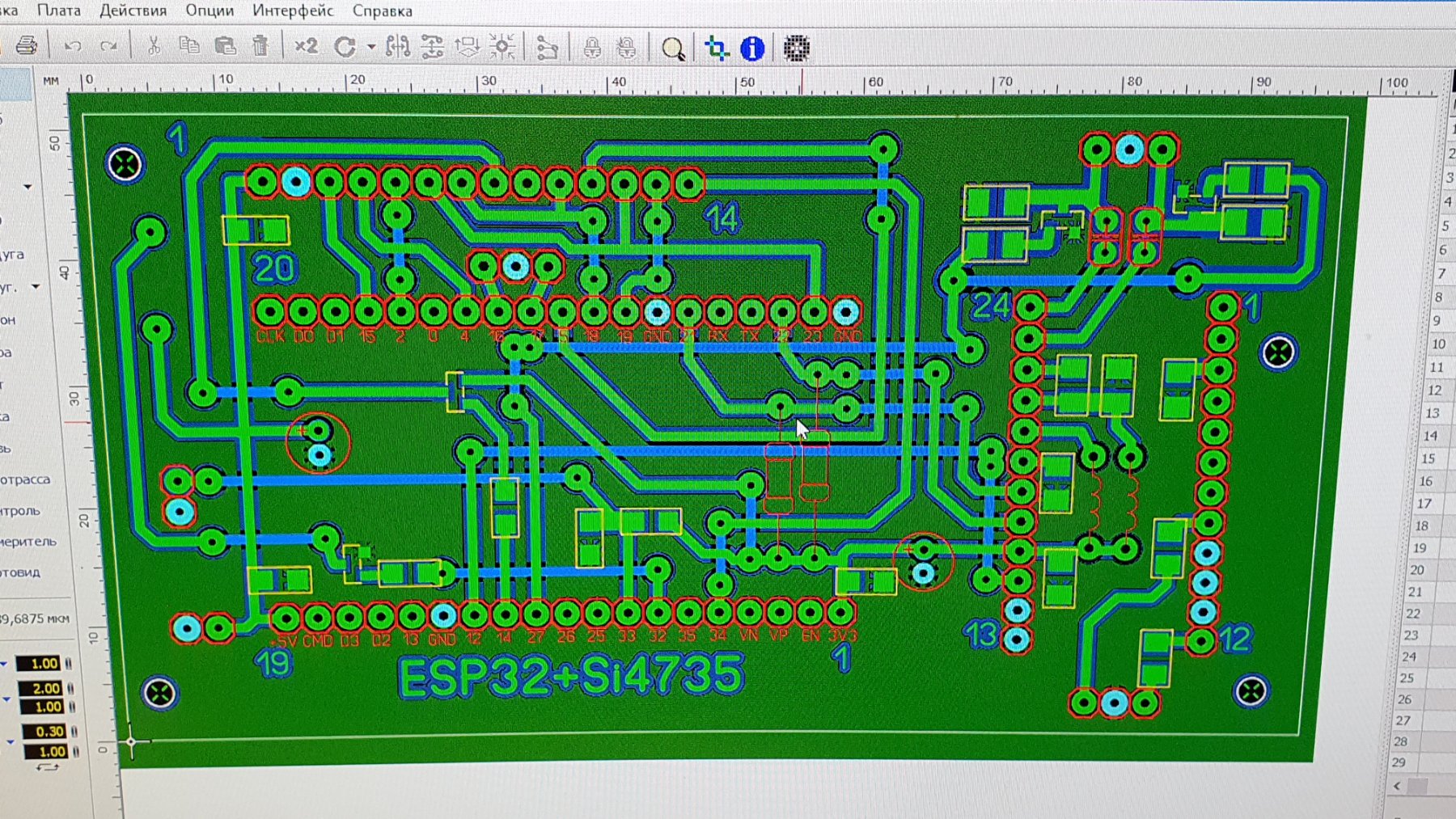Mirror selection horizontally
The width and height of the screenshot is (1456, 819).
click(398, 47)
